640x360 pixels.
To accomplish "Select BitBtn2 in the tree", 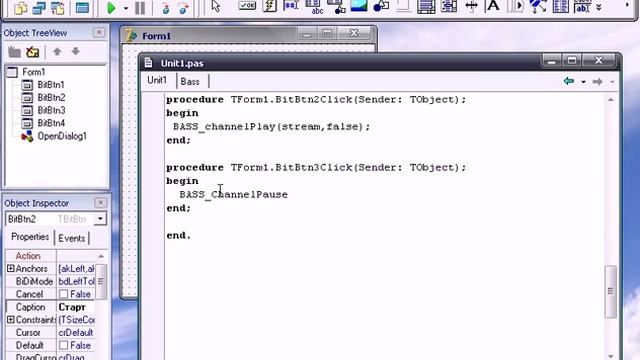I will pos(51,98).
